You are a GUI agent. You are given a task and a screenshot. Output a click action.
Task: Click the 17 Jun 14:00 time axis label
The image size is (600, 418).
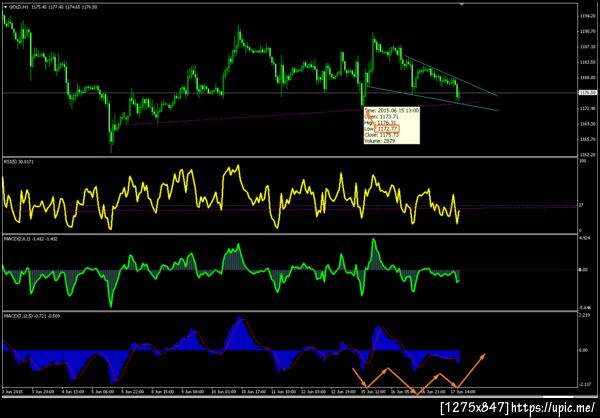click(x=465, y=392)
